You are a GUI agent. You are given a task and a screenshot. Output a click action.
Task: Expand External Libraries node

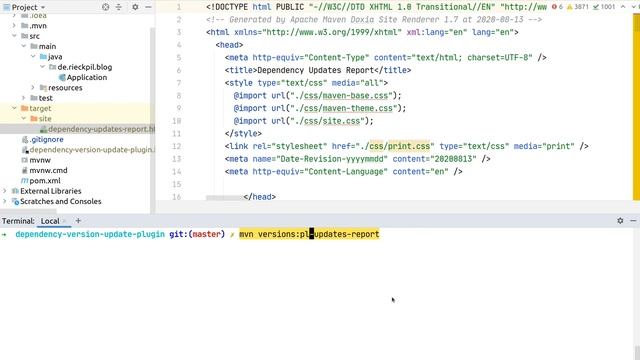(x=5, y=191)
